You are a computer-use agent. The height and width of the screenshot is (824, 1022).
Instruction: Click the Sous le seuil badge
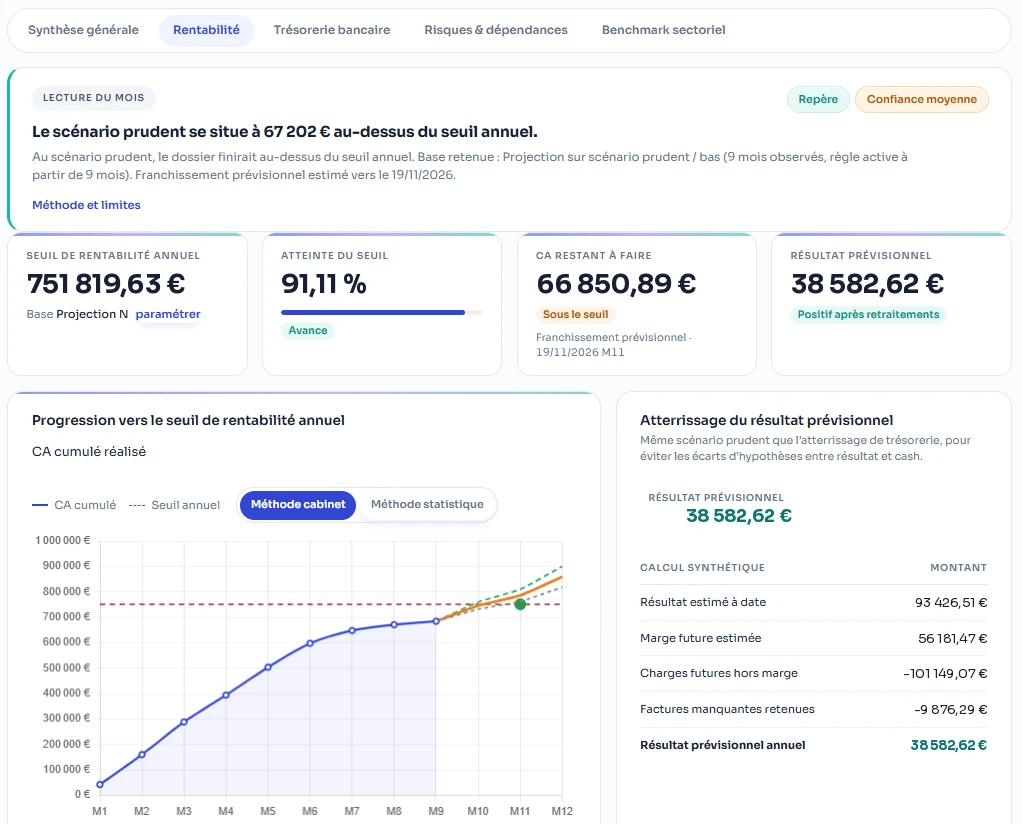[576, 315]
